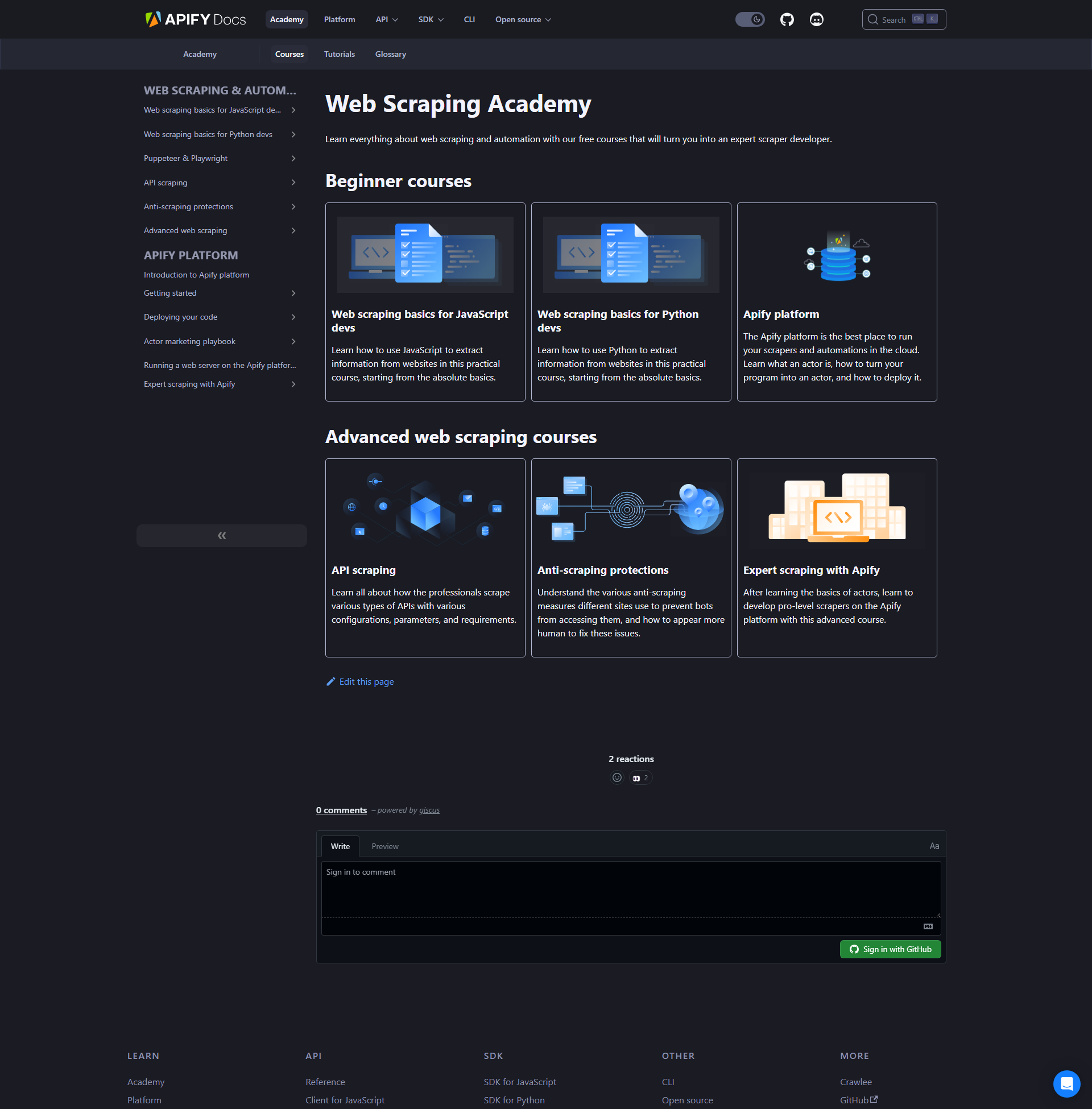Click the Search input field

[903, 19]
